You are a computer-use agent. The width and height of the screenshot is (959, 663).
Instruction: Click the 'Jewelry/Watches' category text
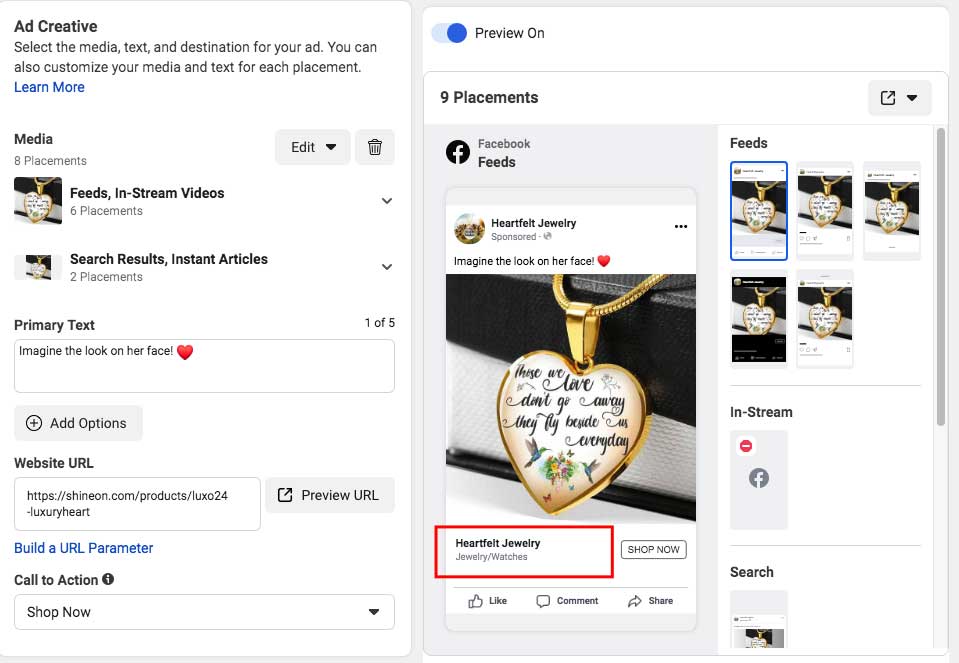click(491, 557)
